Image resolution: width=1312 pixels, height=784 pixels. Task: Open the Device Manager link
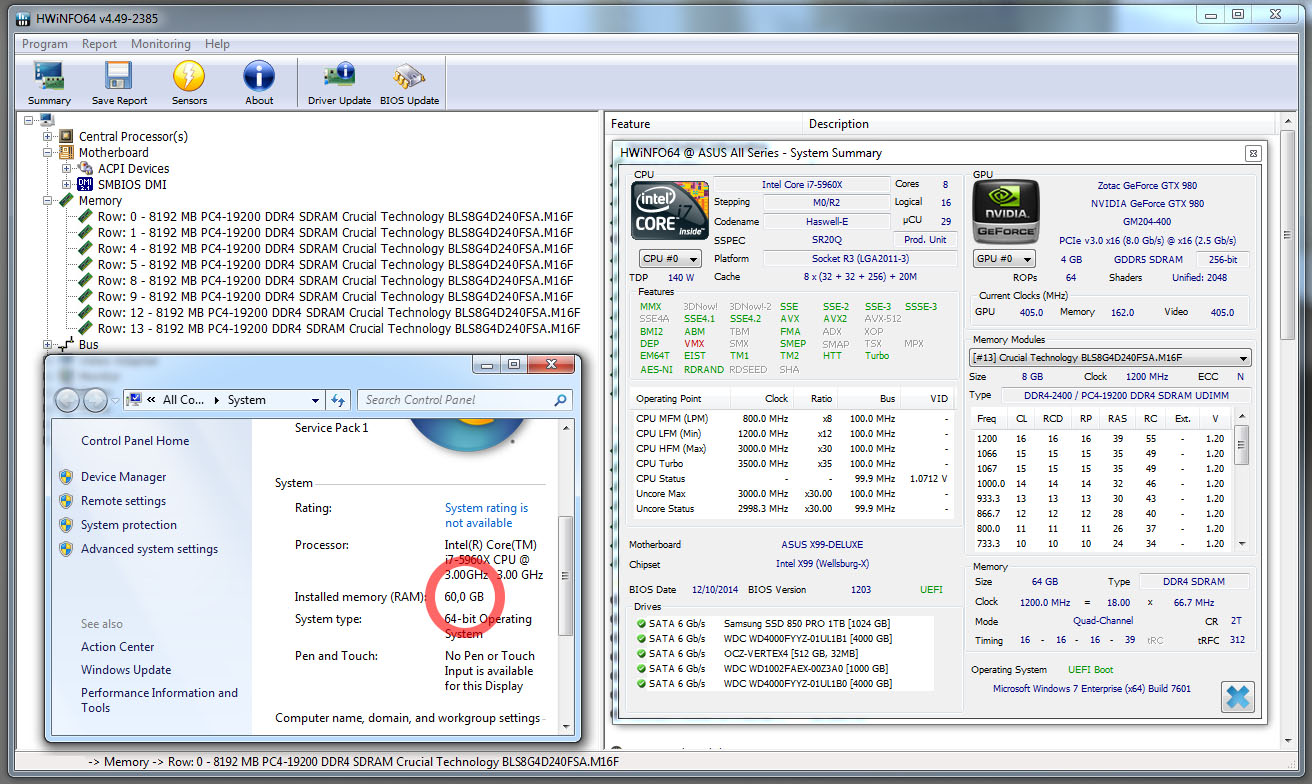point(124,477)
